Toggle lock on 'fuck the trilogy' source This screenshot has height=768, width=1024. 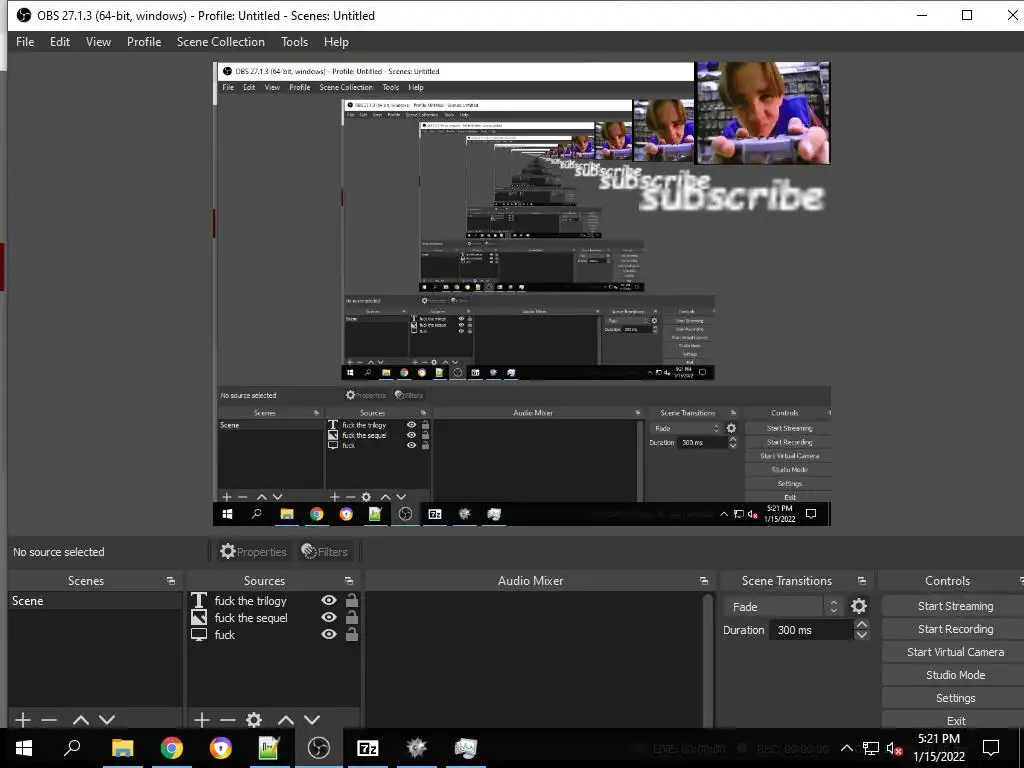click(x=351, y=600)
